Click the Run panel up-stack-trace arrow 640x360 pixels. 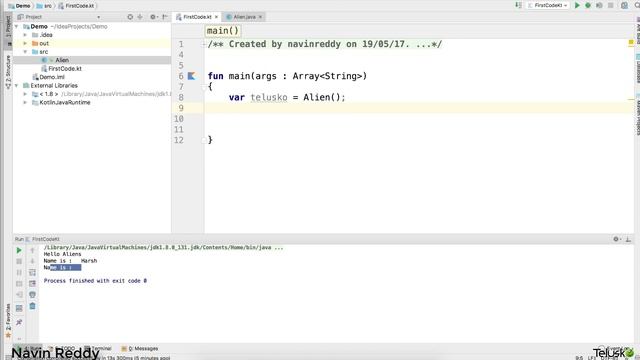pyautogui.click(x=32, y=250)
